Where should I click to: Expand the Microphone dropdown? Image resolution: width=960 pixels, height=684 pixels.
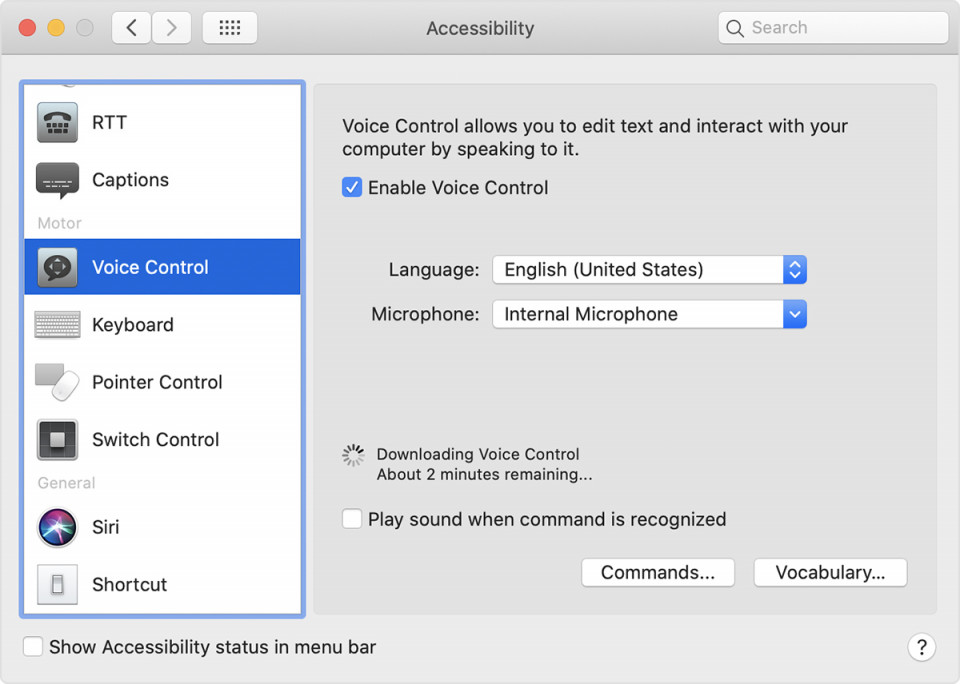point(649,314)
